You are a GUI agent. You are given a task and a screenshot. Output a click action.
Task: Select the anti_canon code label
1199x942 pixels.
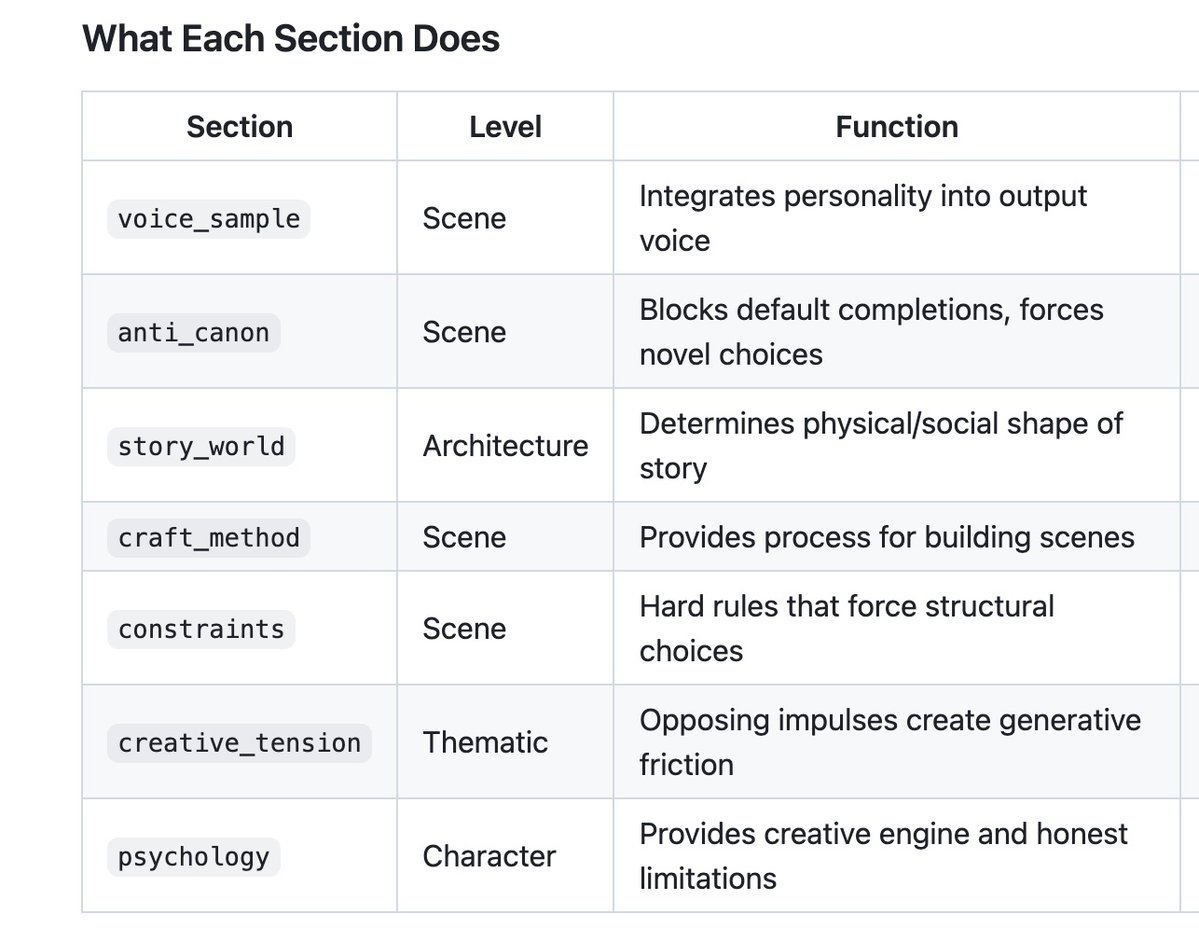194,332
